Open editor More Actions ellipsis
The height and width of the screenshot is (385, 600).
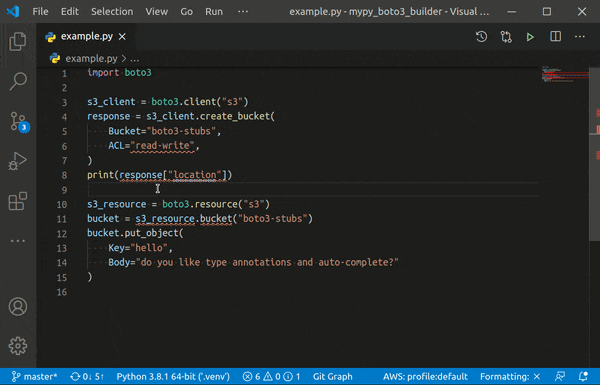click(x=580, y=37)
